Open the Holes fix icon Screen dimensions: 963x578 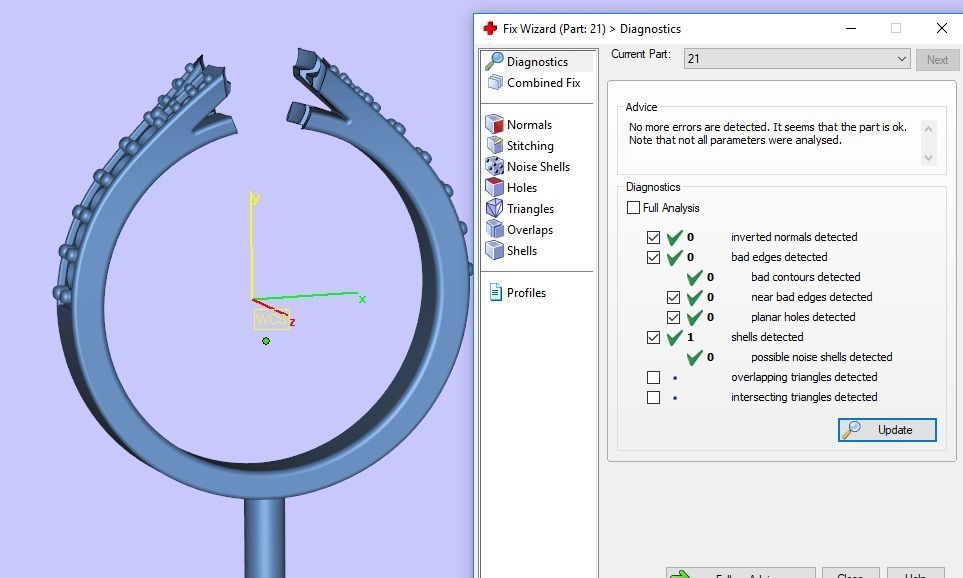494,187
